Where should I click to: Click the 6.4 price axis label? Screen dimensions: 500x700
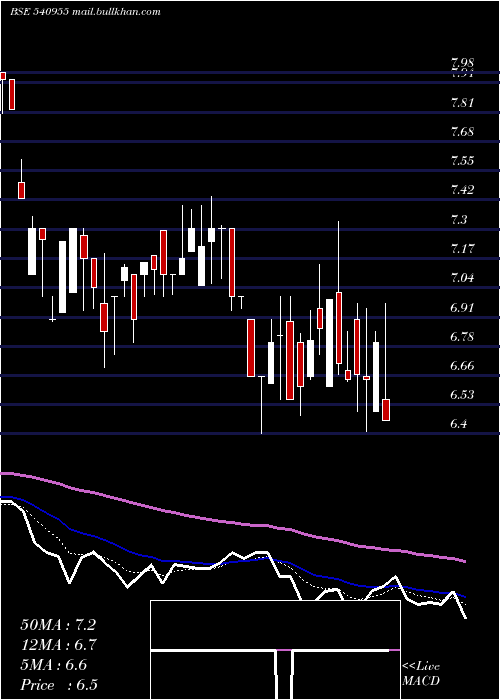[459, 424]
